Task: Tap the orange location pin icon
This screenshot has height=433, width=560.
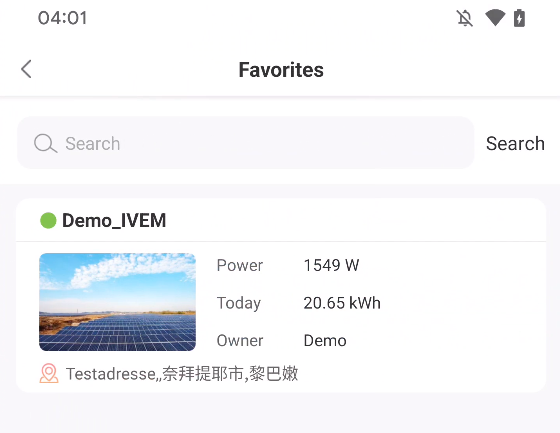Action: click(49, 373)
